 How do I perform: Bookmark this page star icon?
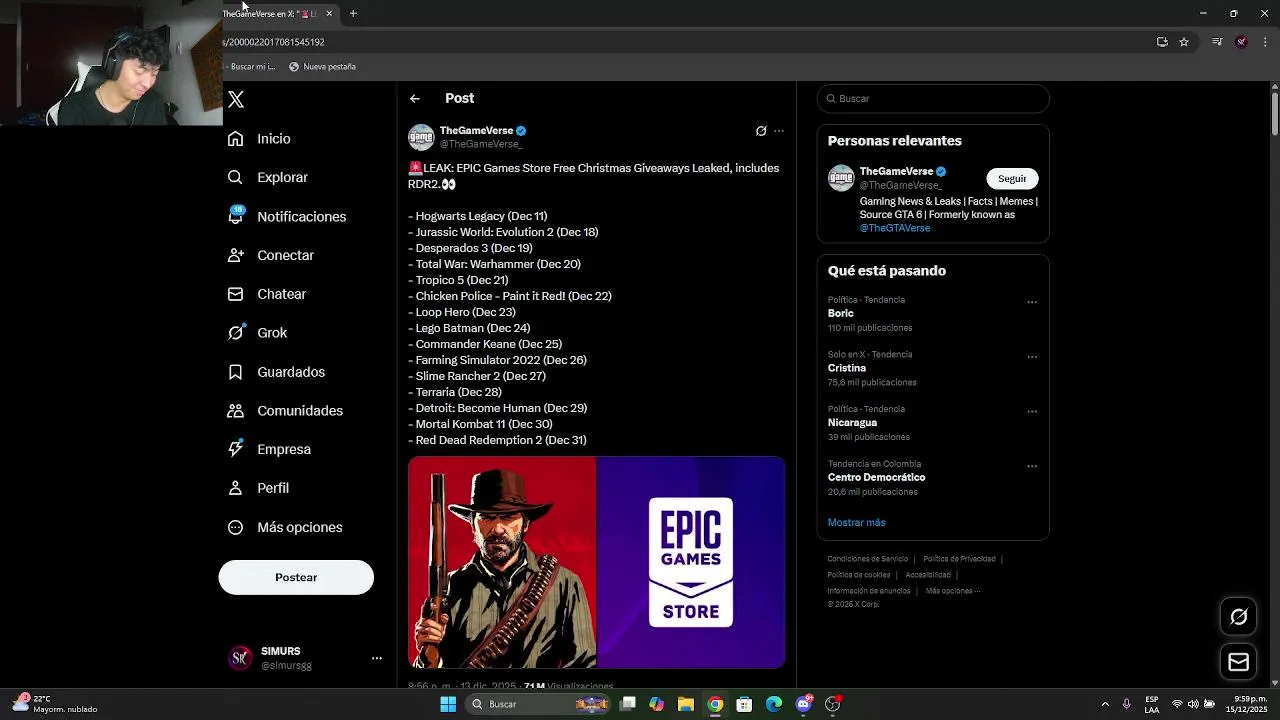pos(1184,42)
